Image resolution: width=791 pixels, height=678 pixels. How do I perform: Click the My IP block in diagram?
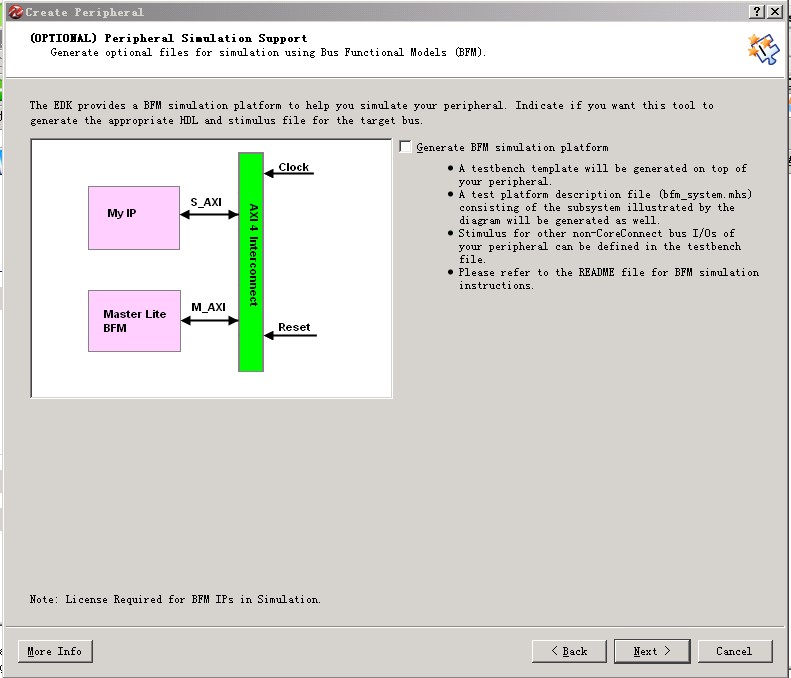tap(134, 218)
